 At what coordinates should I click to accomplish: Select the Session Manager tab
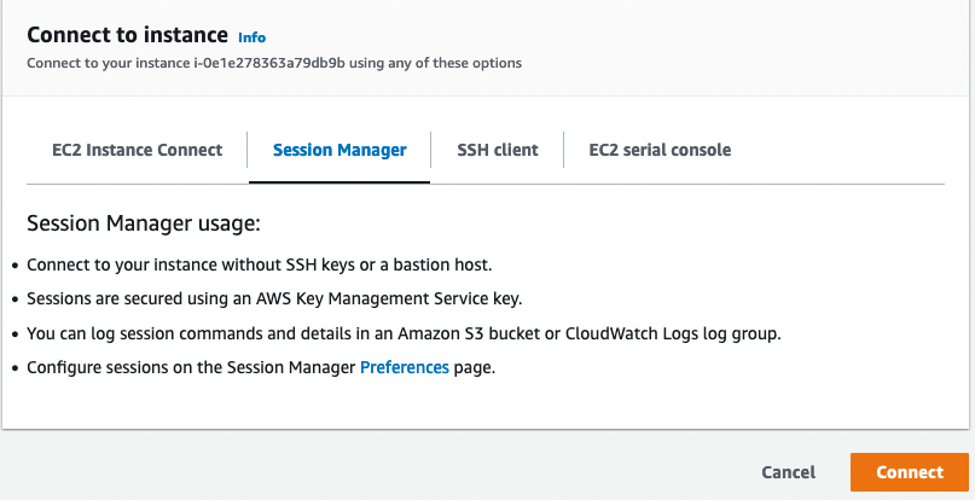pos(339,150)
